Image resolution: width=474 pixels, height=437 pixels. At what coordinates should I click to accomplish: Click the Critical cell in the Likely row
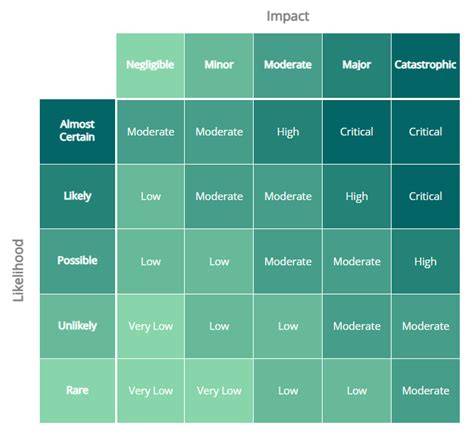coord(426,196)
